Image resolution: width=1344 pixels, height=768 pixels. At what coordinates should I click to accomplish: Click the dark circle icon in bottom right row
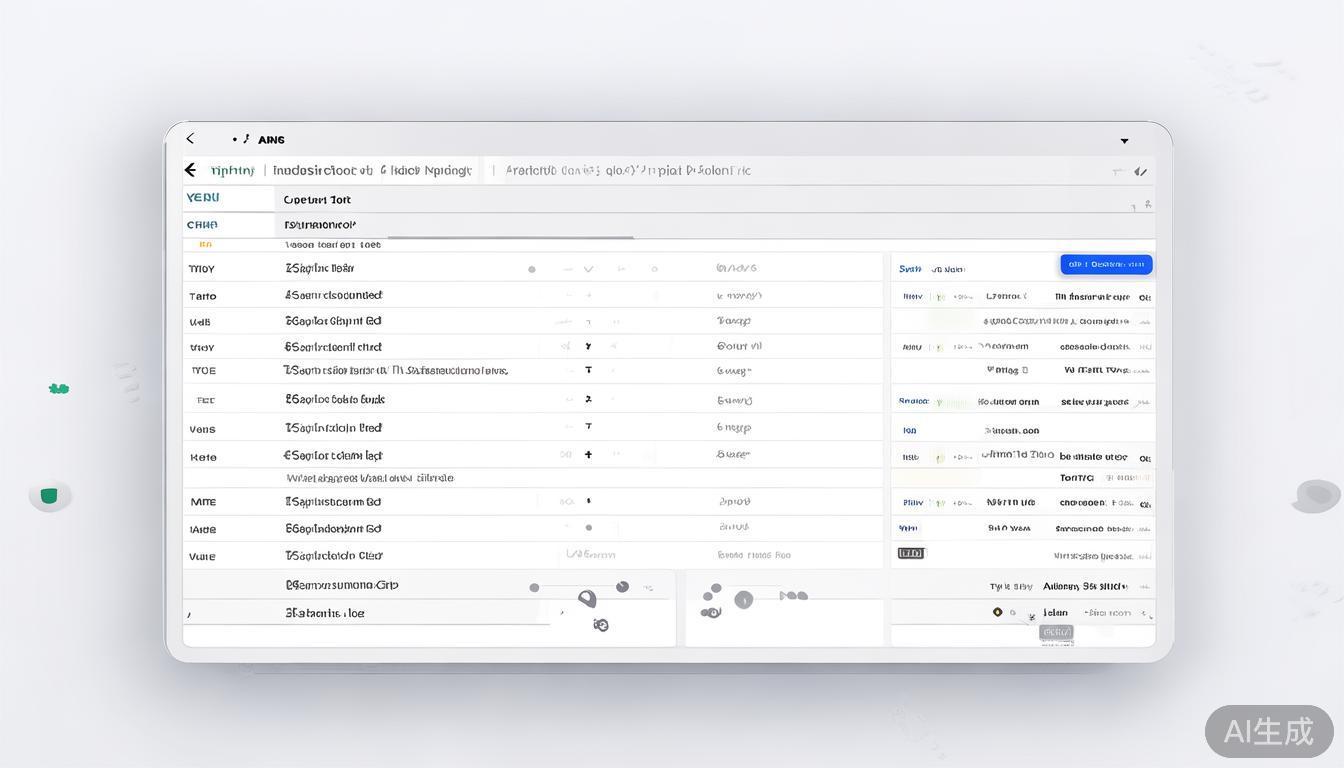click(997, 612)
